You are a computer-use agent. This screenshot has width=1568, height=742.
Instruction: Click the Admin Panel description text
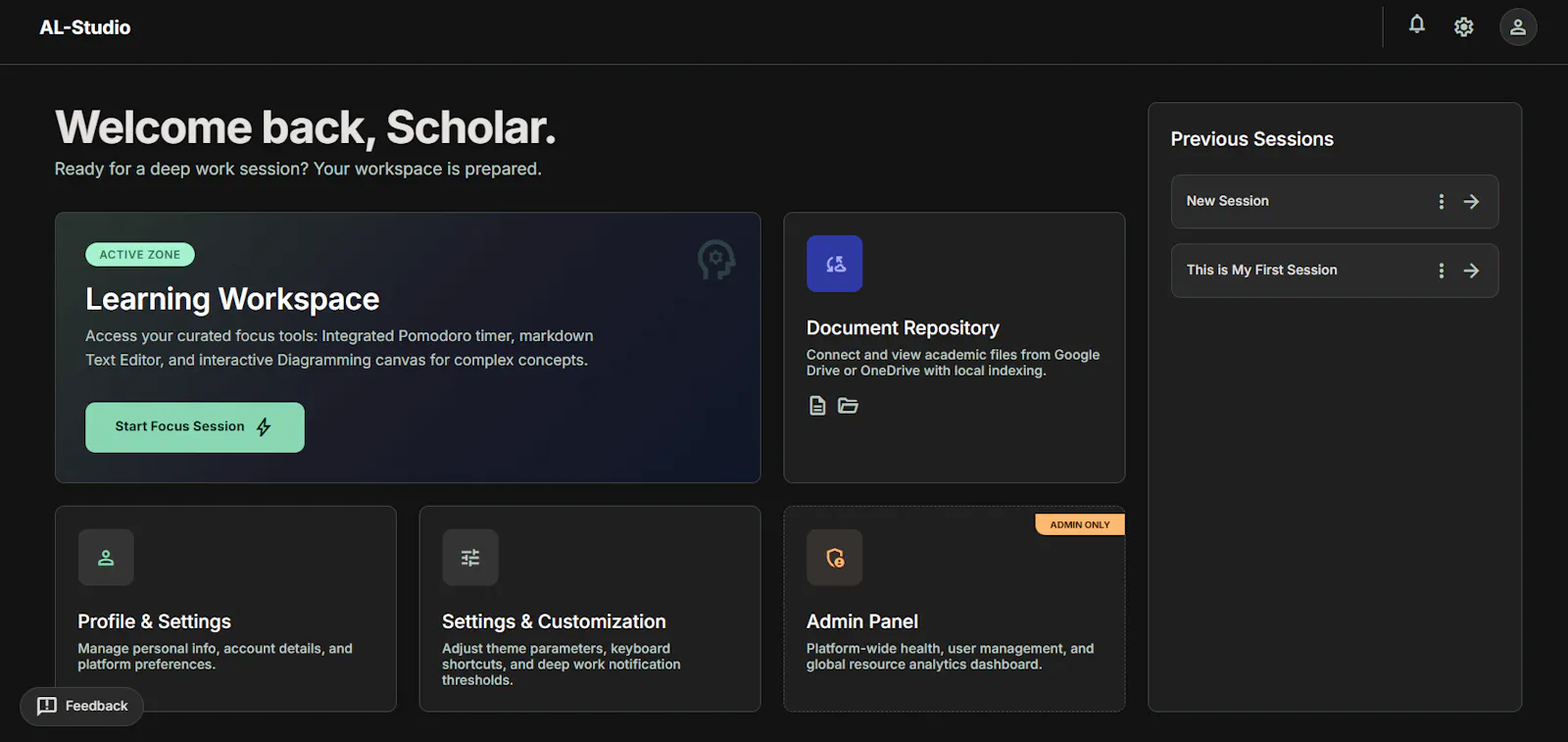950,657
